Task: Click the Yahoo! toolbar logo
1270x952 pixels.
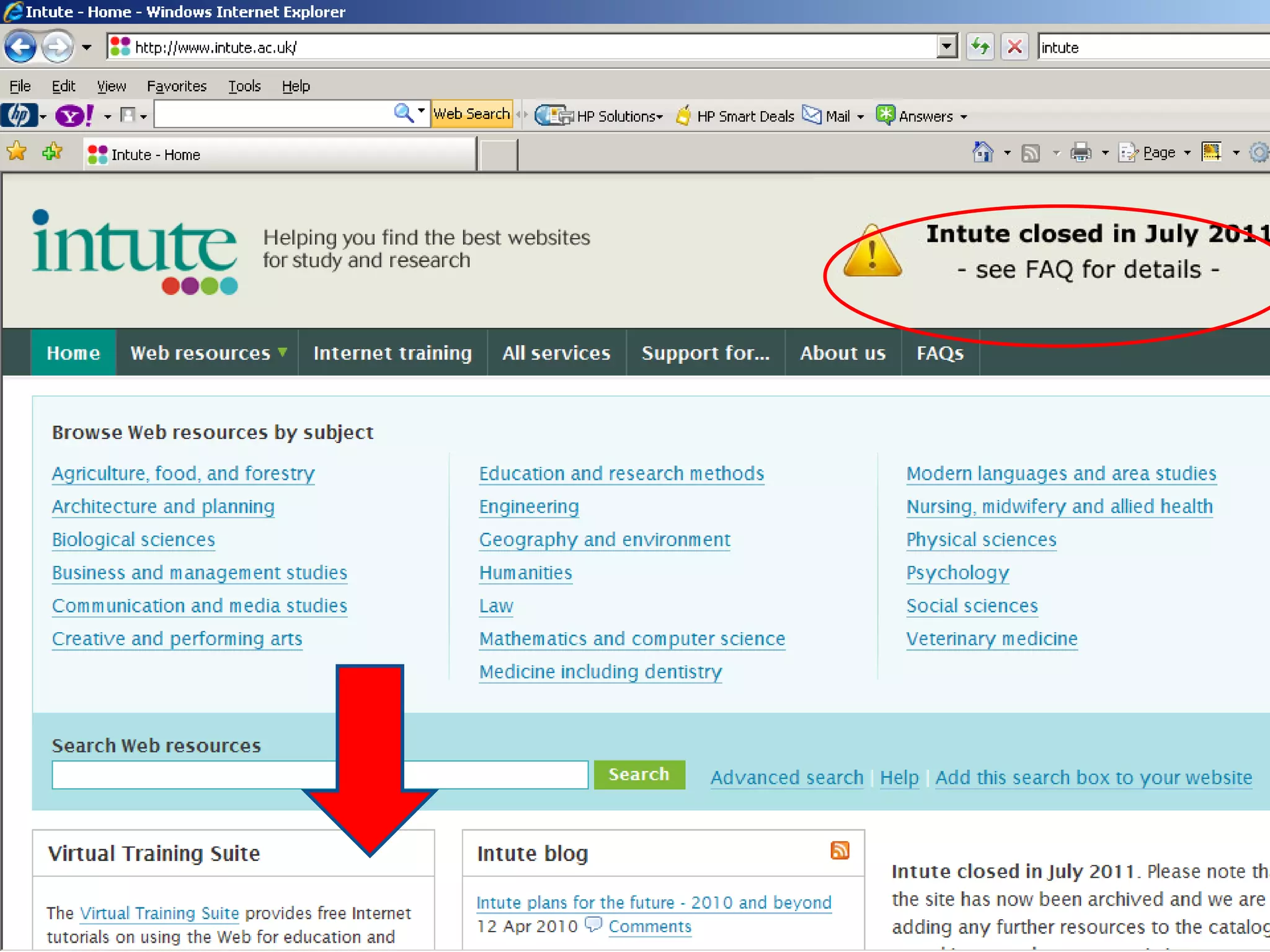Action: click(74, 116)
